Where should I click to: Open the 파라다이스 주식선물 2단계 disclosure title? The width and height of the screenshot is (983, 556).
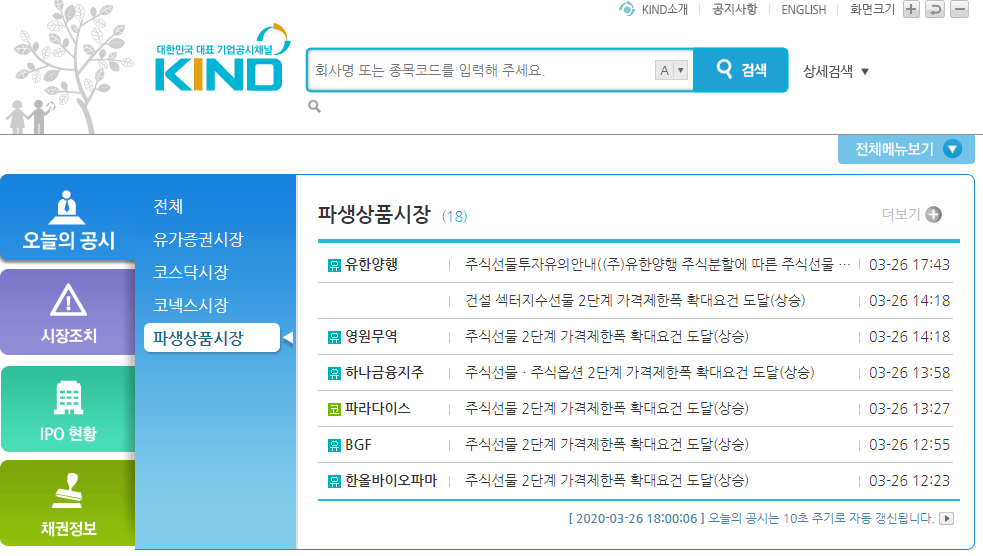[607, 409]
